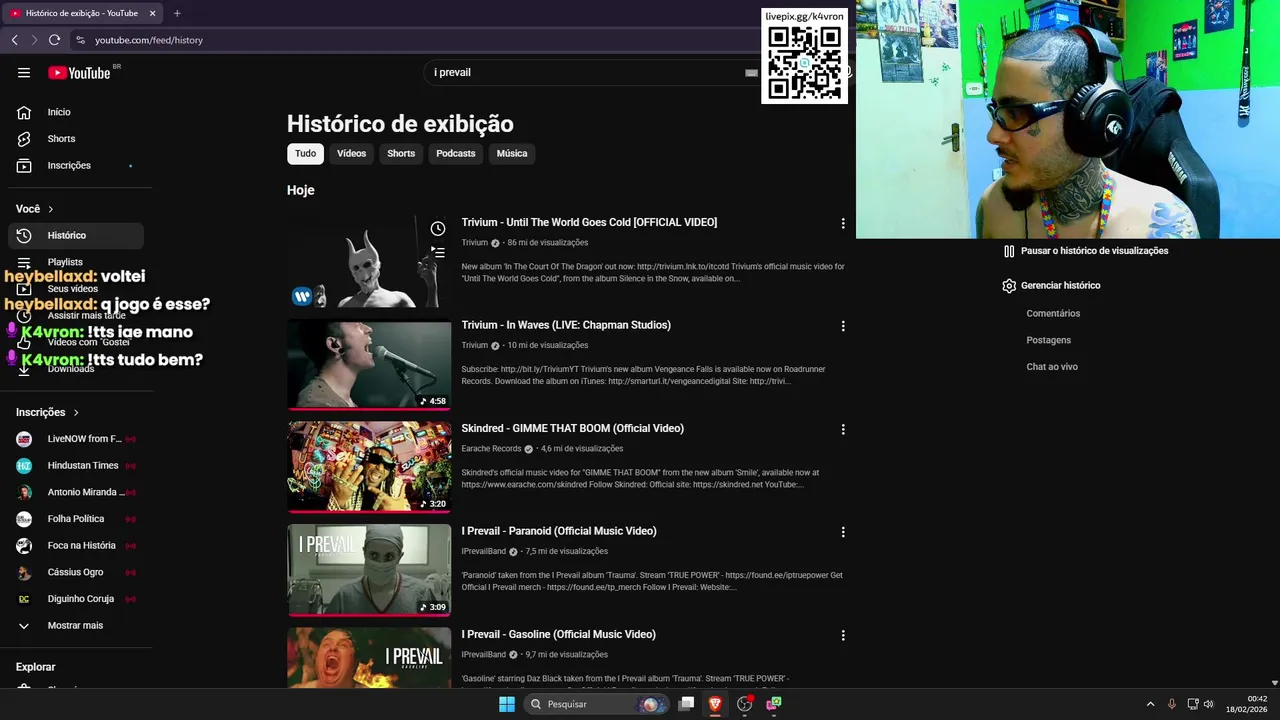Screen dimensions: 1280x720
Task: Open Antonio Miranda subscription
Action: pos(76,492)
